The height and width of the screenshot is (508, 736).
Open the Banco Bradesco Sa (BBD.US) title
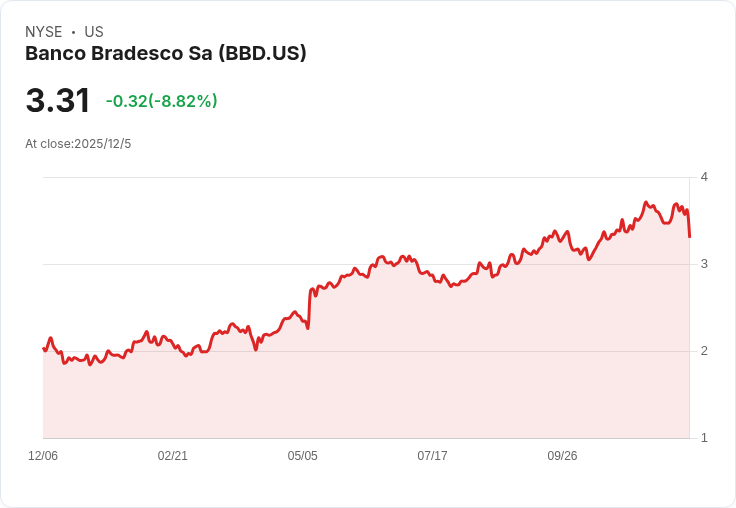point(166,53)
